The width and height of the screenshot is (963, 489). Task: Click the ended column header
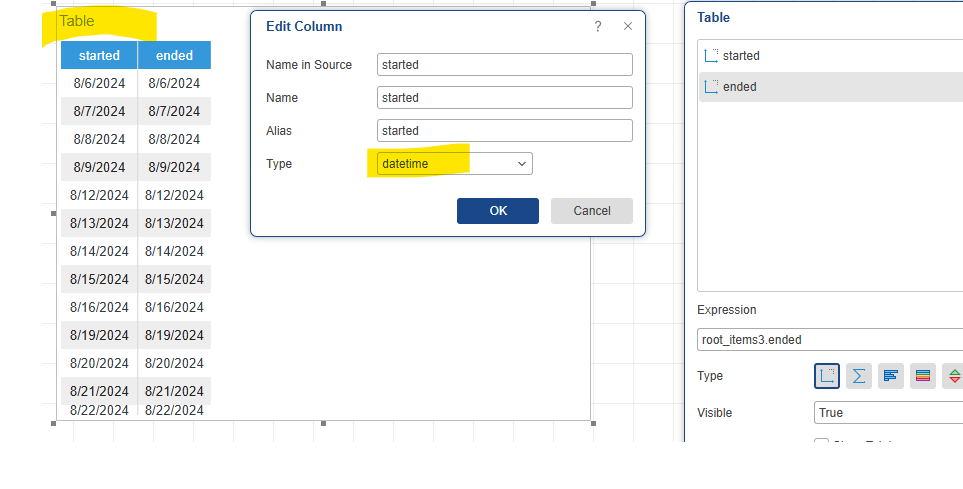click(174, 55)
